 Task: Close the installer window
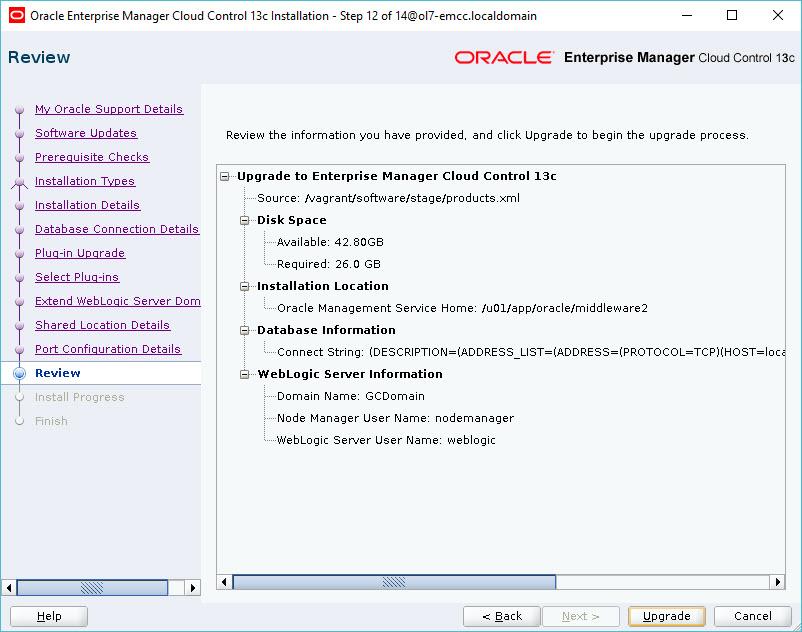777,15
